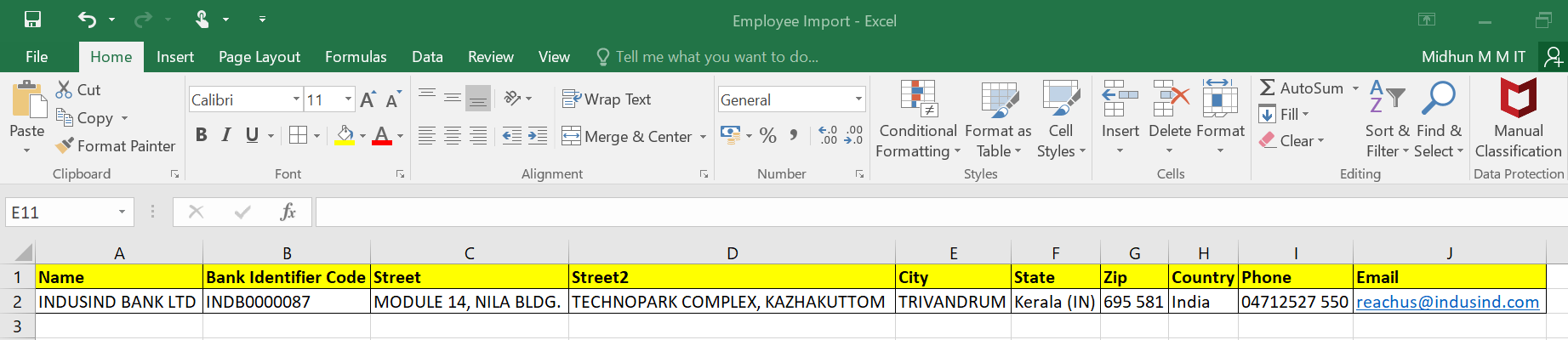Viewport: 1568px width, 340px height.
Task: Decrease font size with the smaller A
Action: [393, 99]
